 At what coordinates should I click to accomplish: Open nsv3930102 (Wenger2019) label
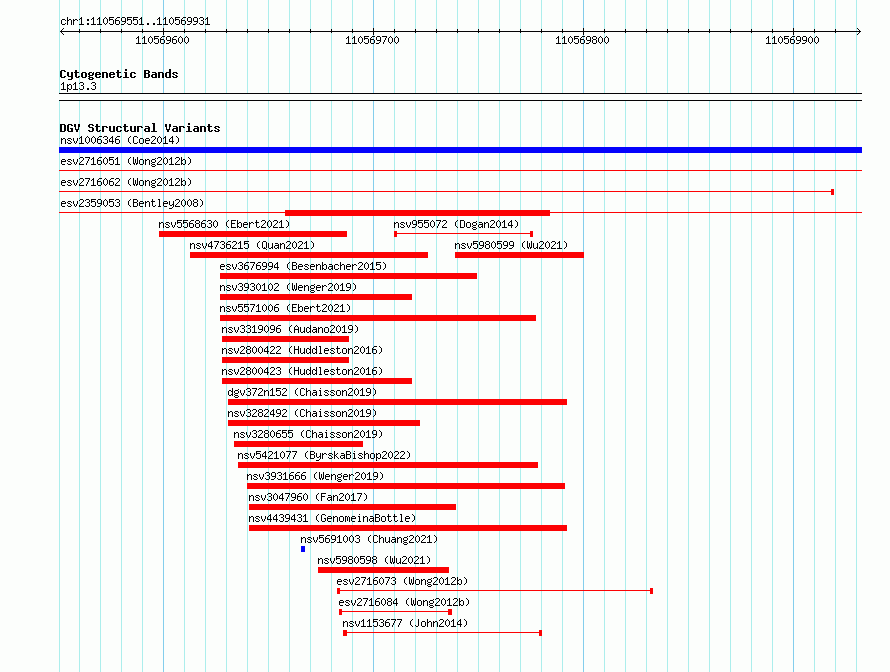(x=288, y=287)
